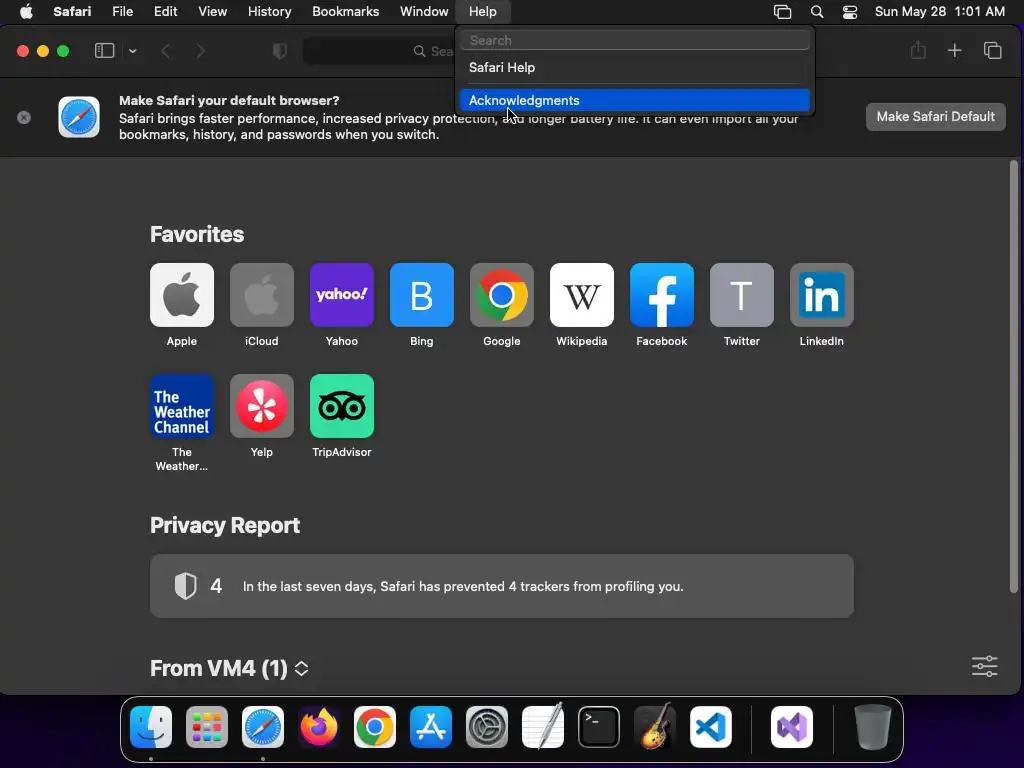Click the Safari icon in the Dock
The height and width of the screenshot is (768, 1024).
tap(263, 727)
